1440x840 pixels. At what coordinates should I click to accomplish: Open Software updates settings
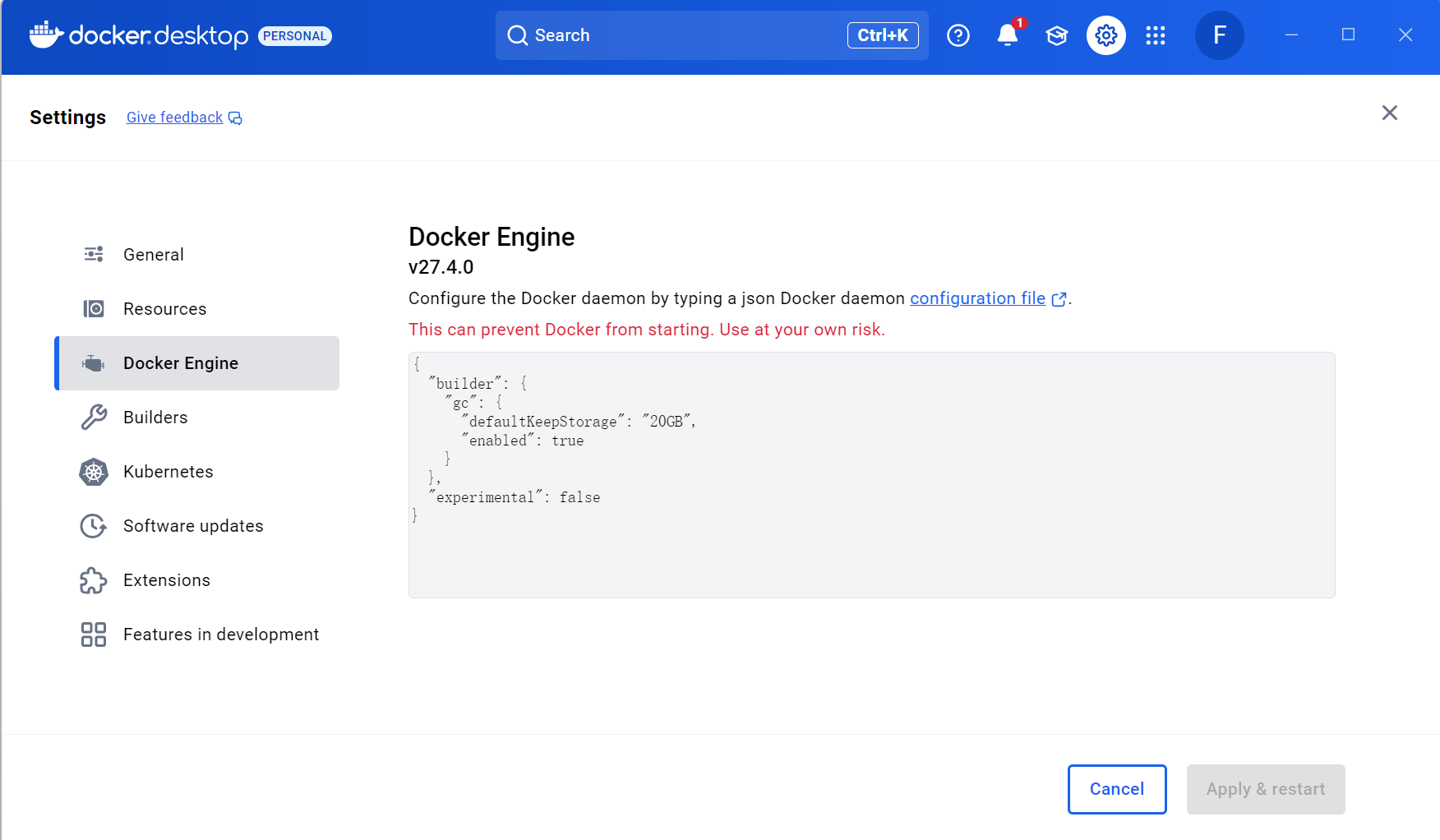click(197, 526)
